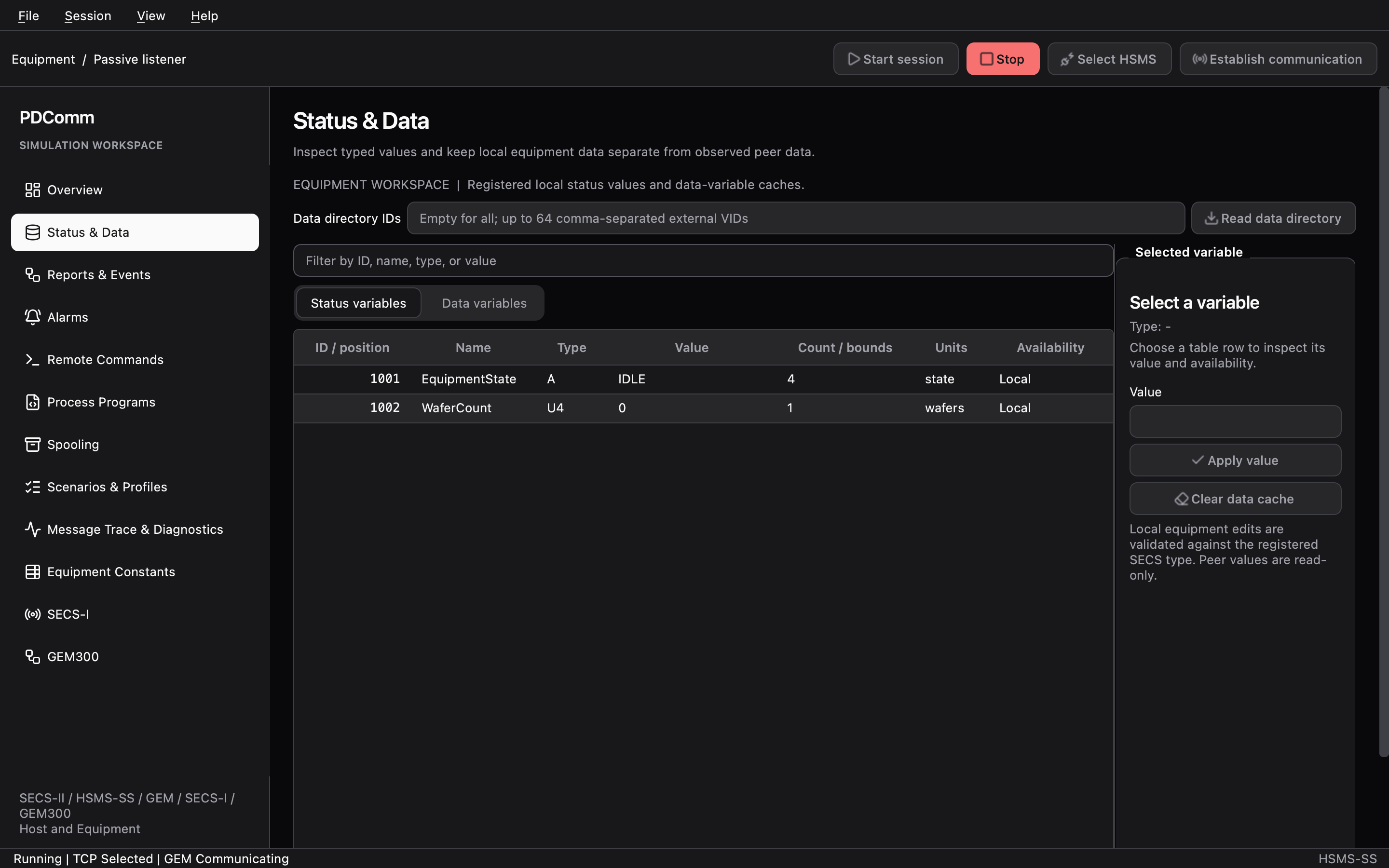The height and width of the screenshot is (868, 1389).
Task: Click the Data directory IDs input field
Action: 795,218
